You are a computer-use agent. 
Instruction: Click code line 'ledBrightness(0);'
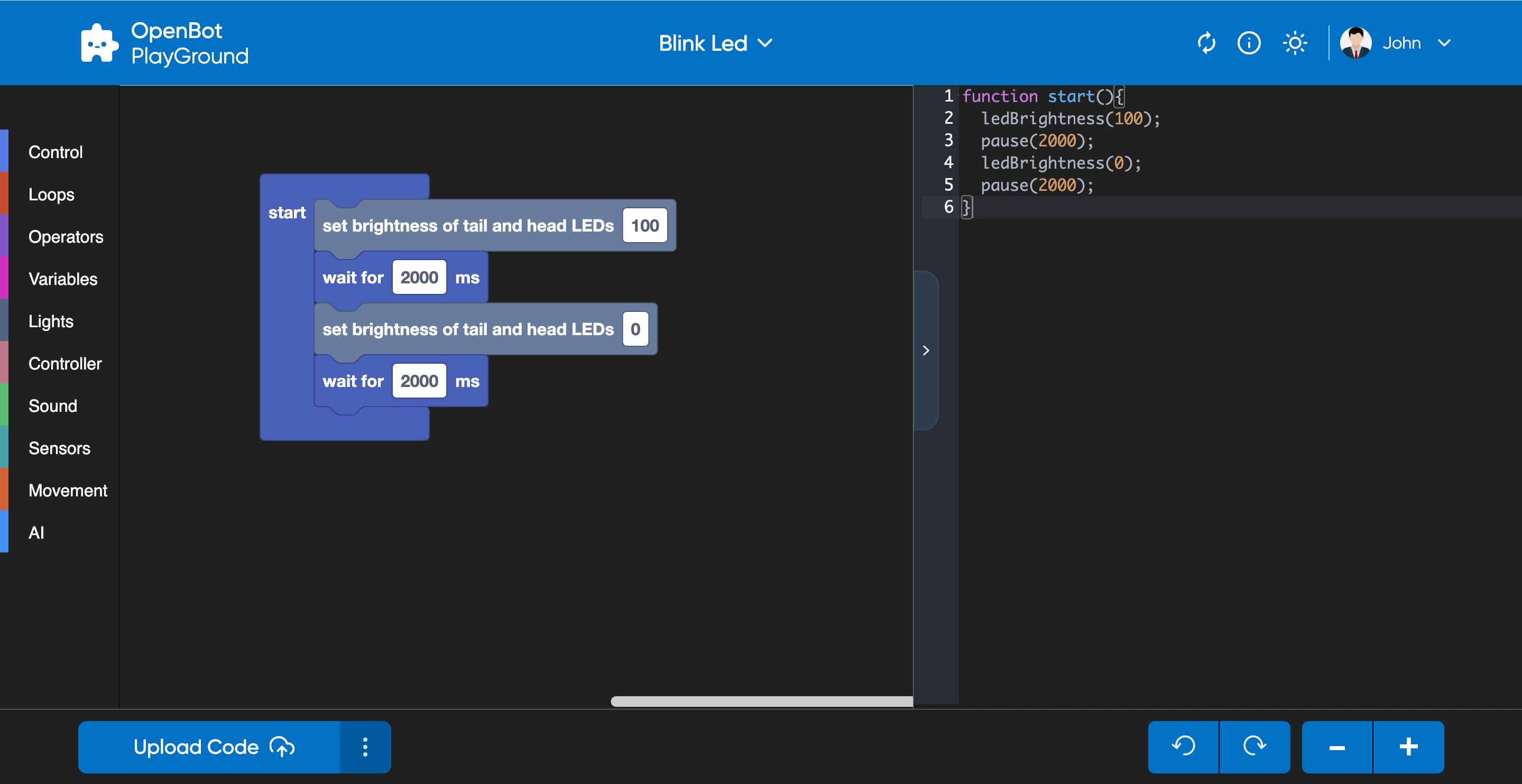click(1061, 163)
